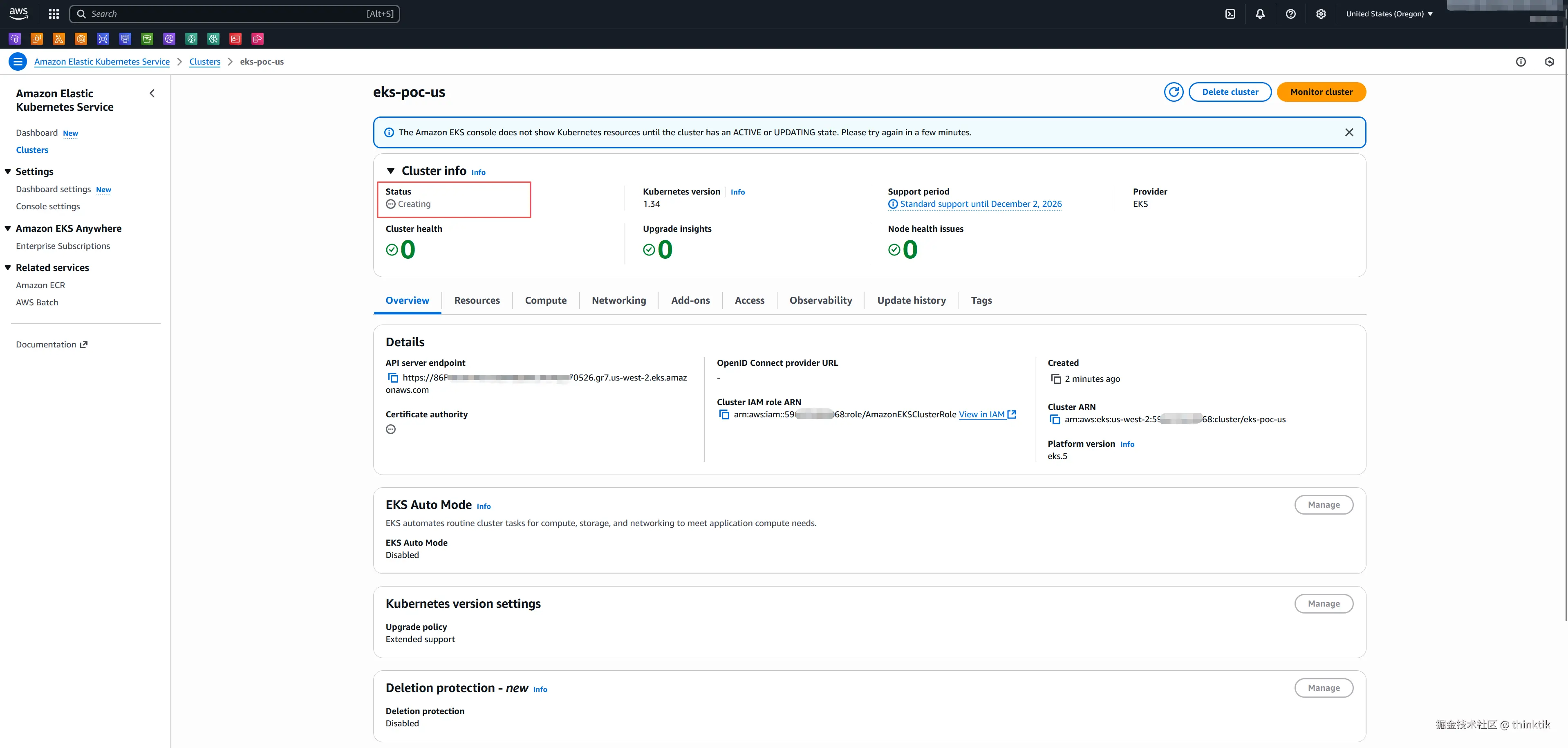Collapse the Amazon EKS Anywhere group
The width and height of the screenshot is (1568, 748).
[8, 229]
